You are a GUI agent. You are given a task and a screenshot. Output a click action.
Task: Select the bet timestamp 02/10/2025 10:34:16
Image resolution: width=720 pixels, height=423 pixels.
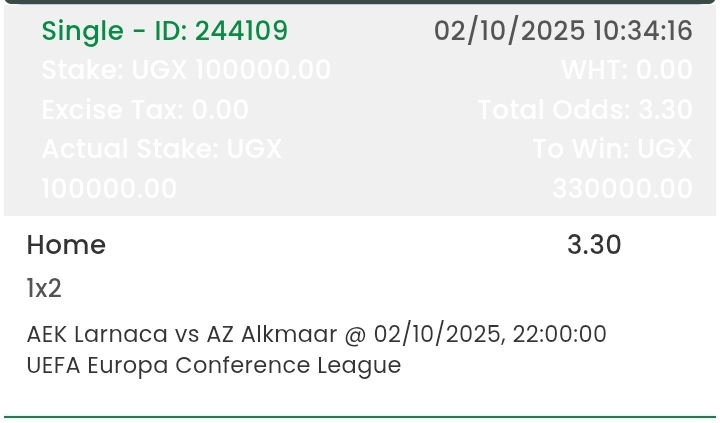(x=563, y=31)
